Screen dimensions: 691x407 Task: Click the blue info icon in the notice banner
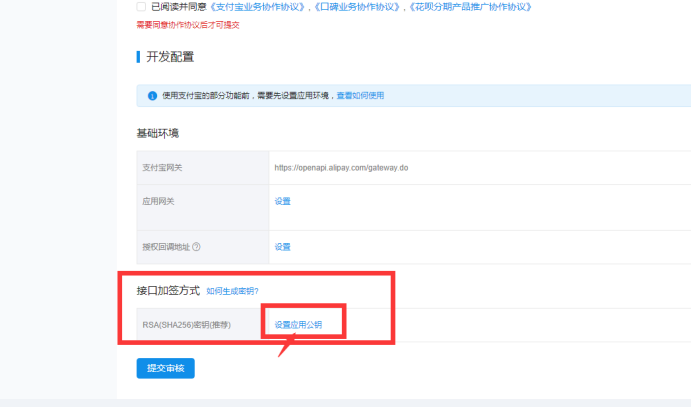(x=152, y=96)
